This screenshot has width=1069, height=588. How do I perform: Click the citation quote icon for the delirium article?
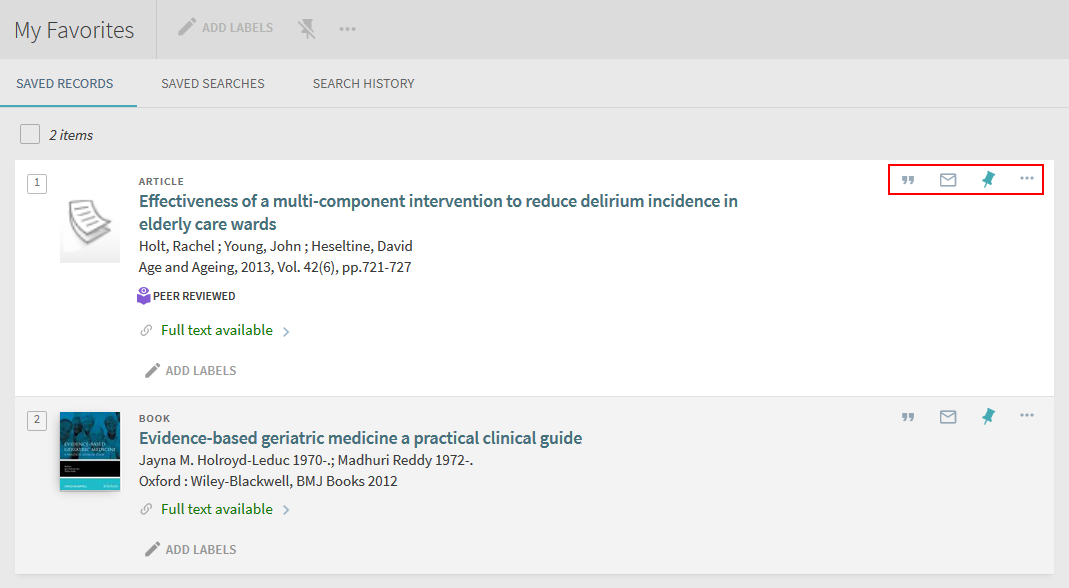click(x=908, y=180)
